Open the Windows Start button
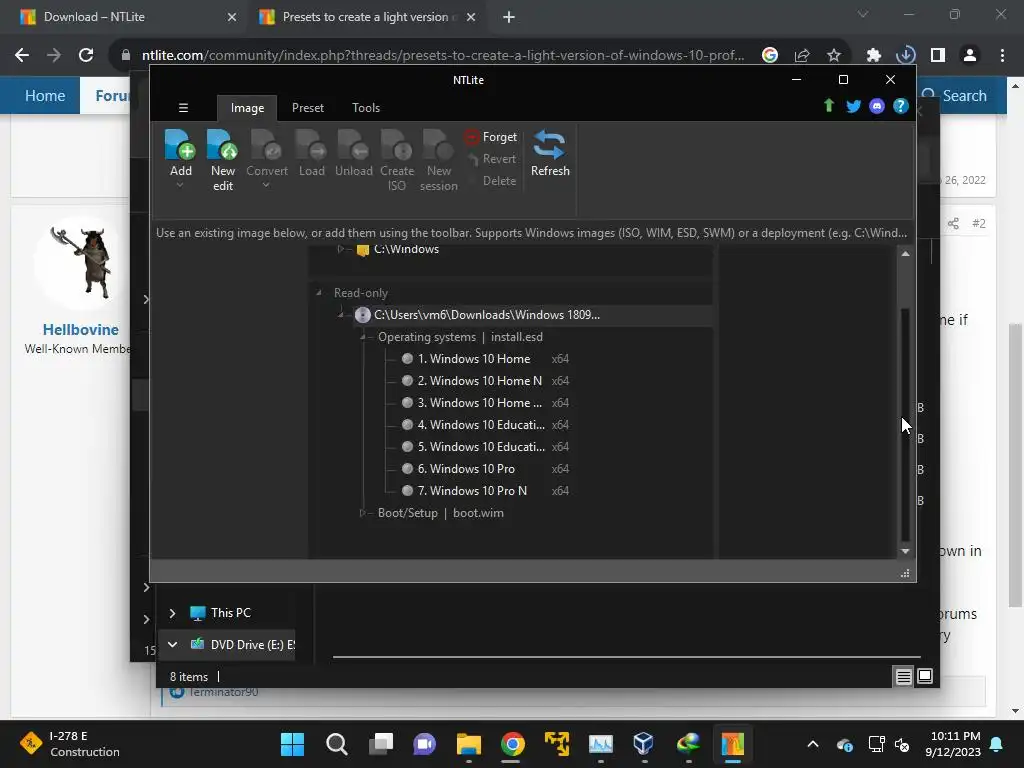1024x768 pixels. pos(292,744)
